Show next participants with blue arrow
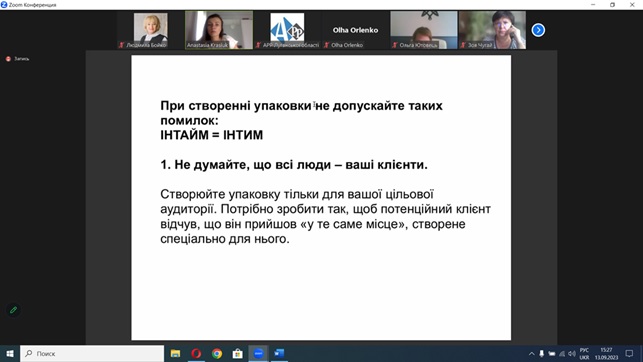The width and height of the screenshot is (643, 362). point(538,30)
